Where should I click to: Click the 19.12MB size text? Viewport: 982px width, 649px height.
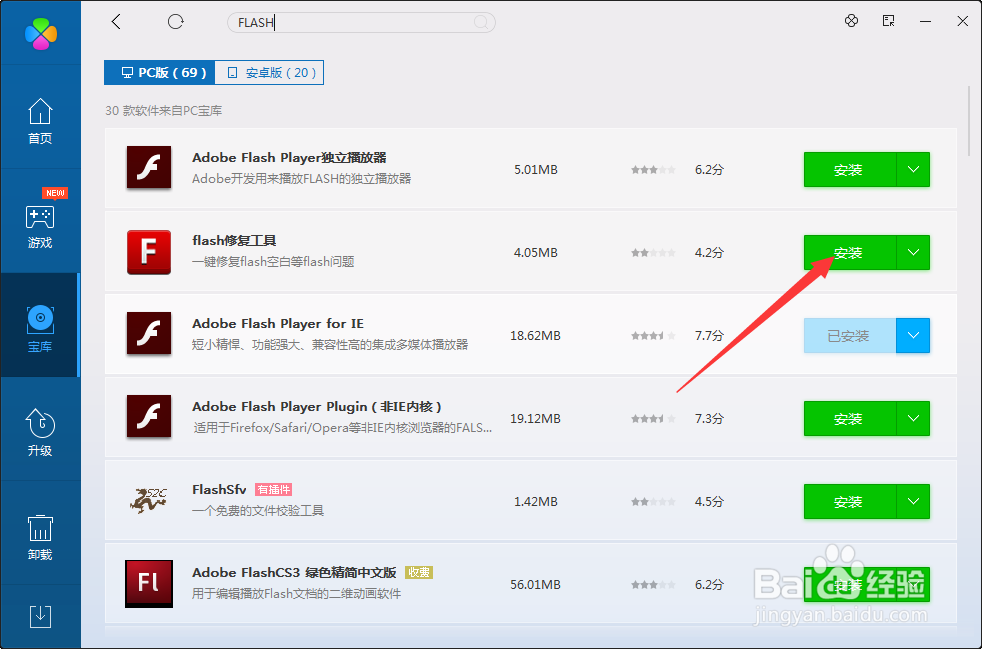pyautogui.click(x=535, y=418)
